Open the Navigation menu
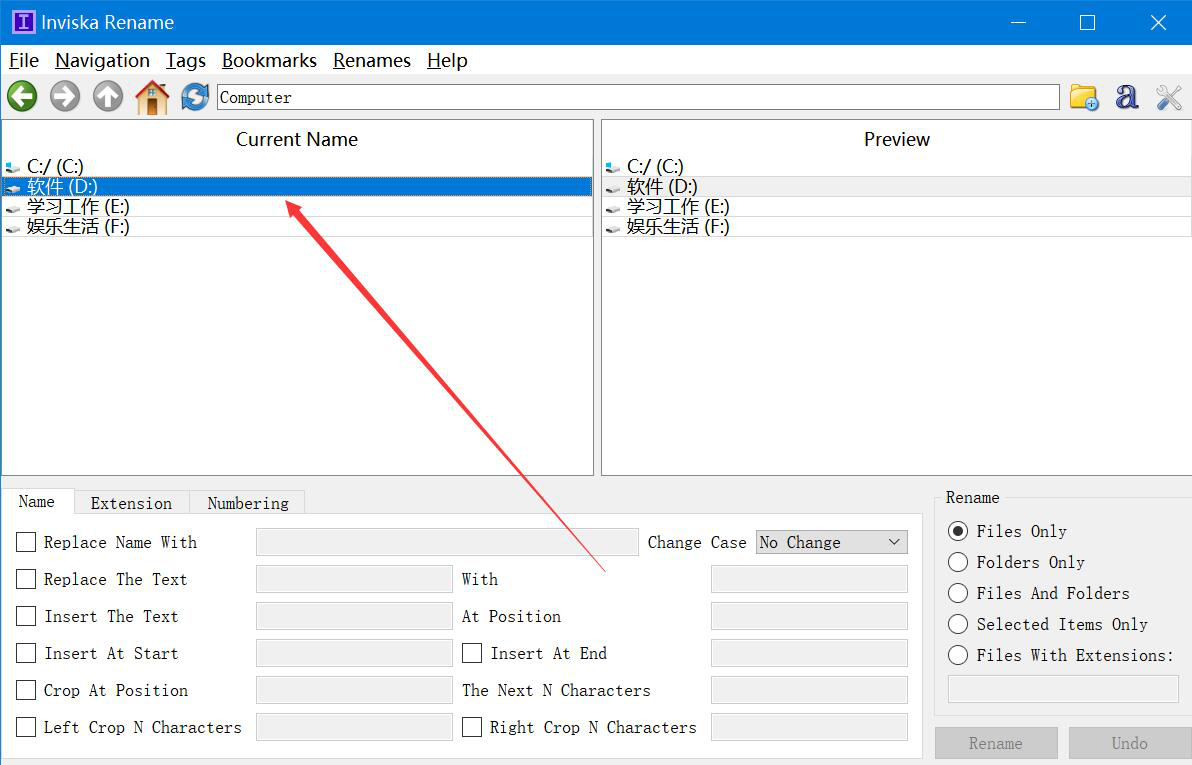The height and width of the screenshot is (765, 1192). (x=103, y=60)
